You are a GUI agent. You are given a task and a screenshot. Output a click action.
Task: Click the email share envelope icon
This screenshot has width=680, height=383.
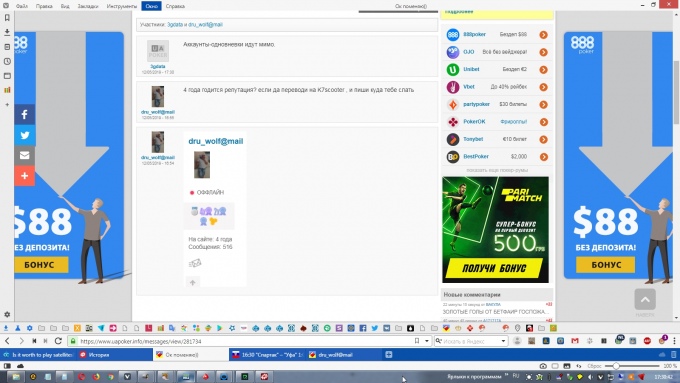pyautogui.click(x=25, y=155)
